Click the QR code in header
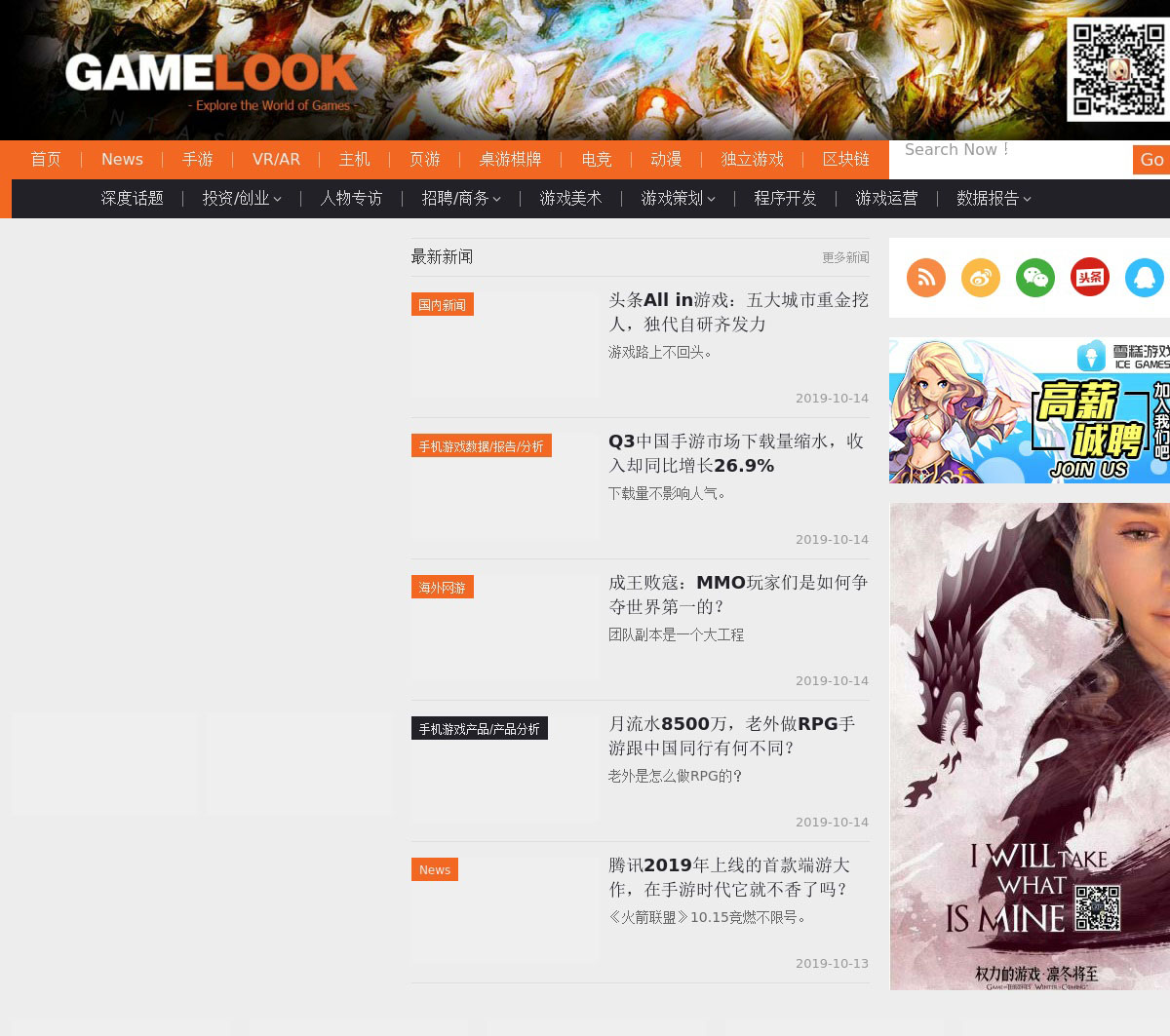The image size is (1170, 1036). click(x=1118, y=70)
